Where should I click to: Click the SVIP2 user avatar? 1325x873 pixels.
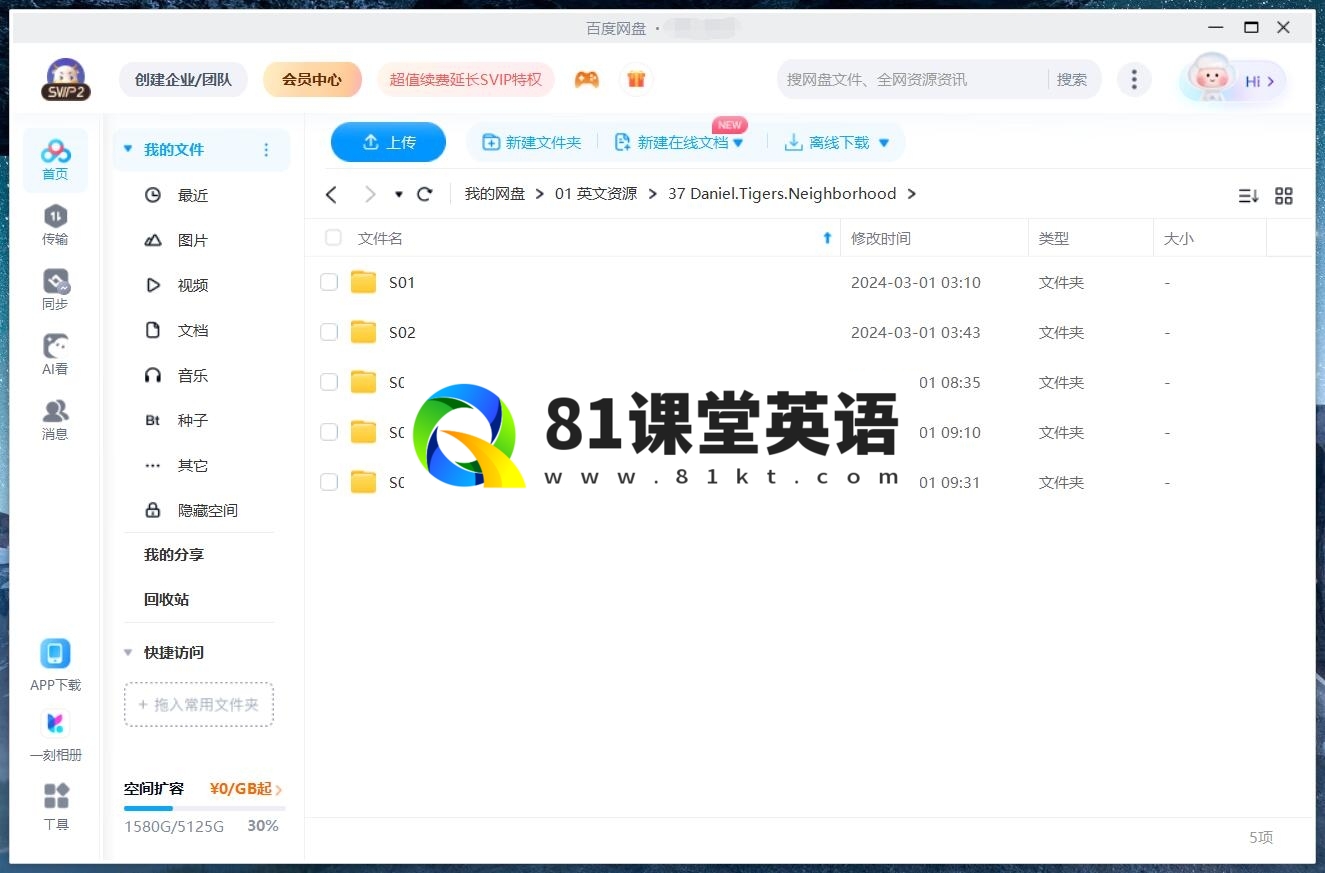65,79
